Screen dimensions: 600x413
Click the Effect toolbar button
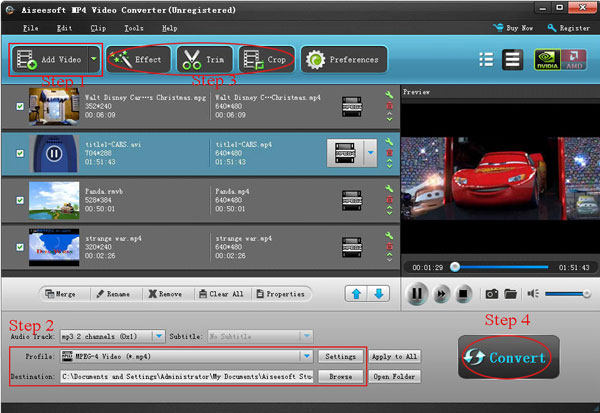point(138,59)
